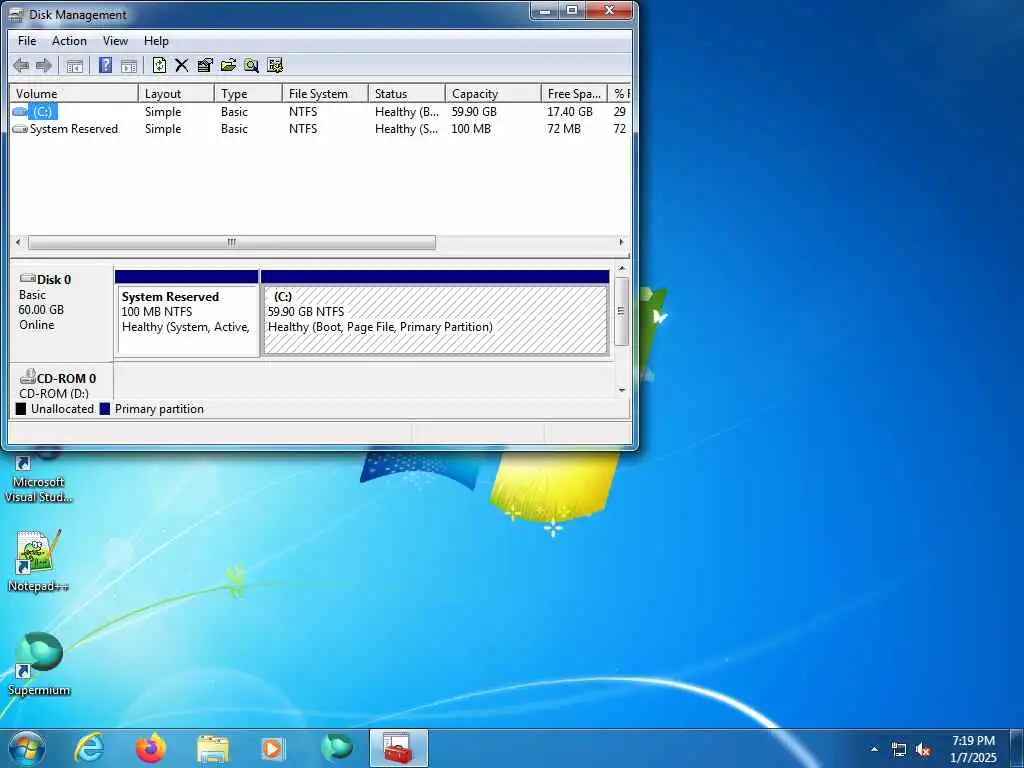The image size is (1024, 768).
Task: Sort by the Volume column header
Action: (74, 93)
